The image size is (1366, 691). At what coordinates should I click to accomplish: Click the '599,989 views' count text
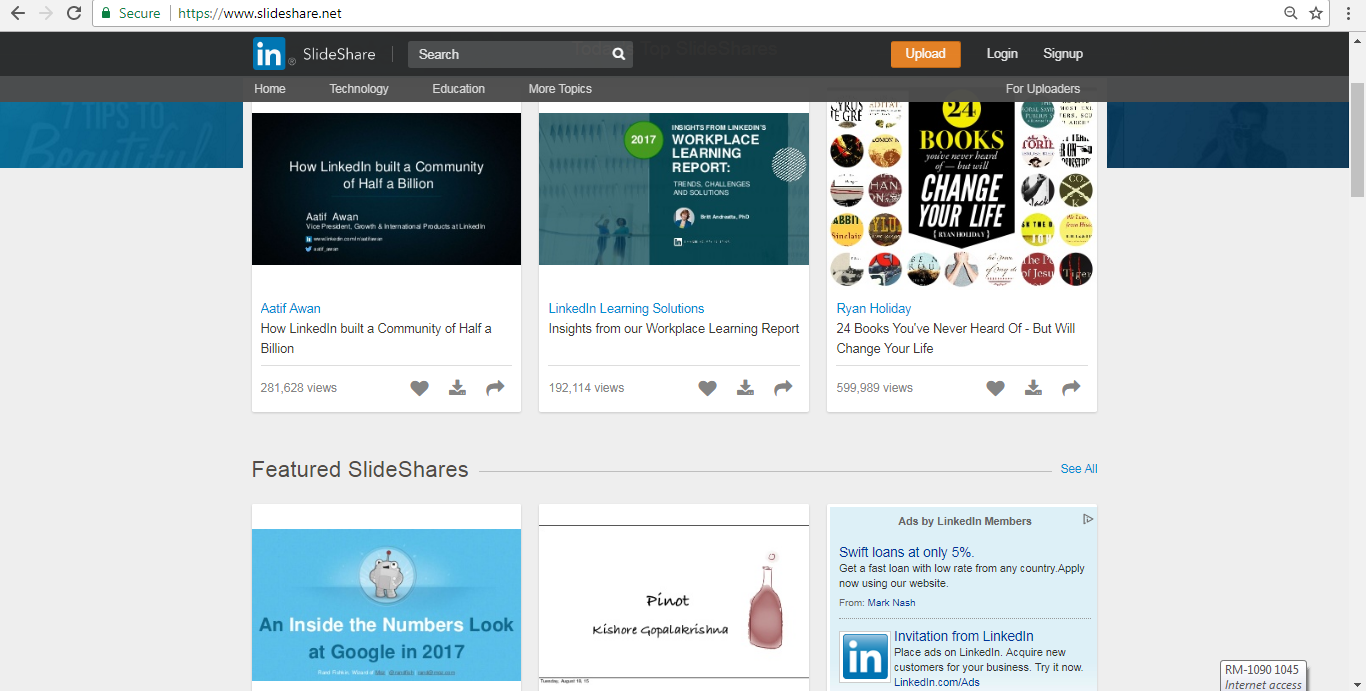point(875,388)
